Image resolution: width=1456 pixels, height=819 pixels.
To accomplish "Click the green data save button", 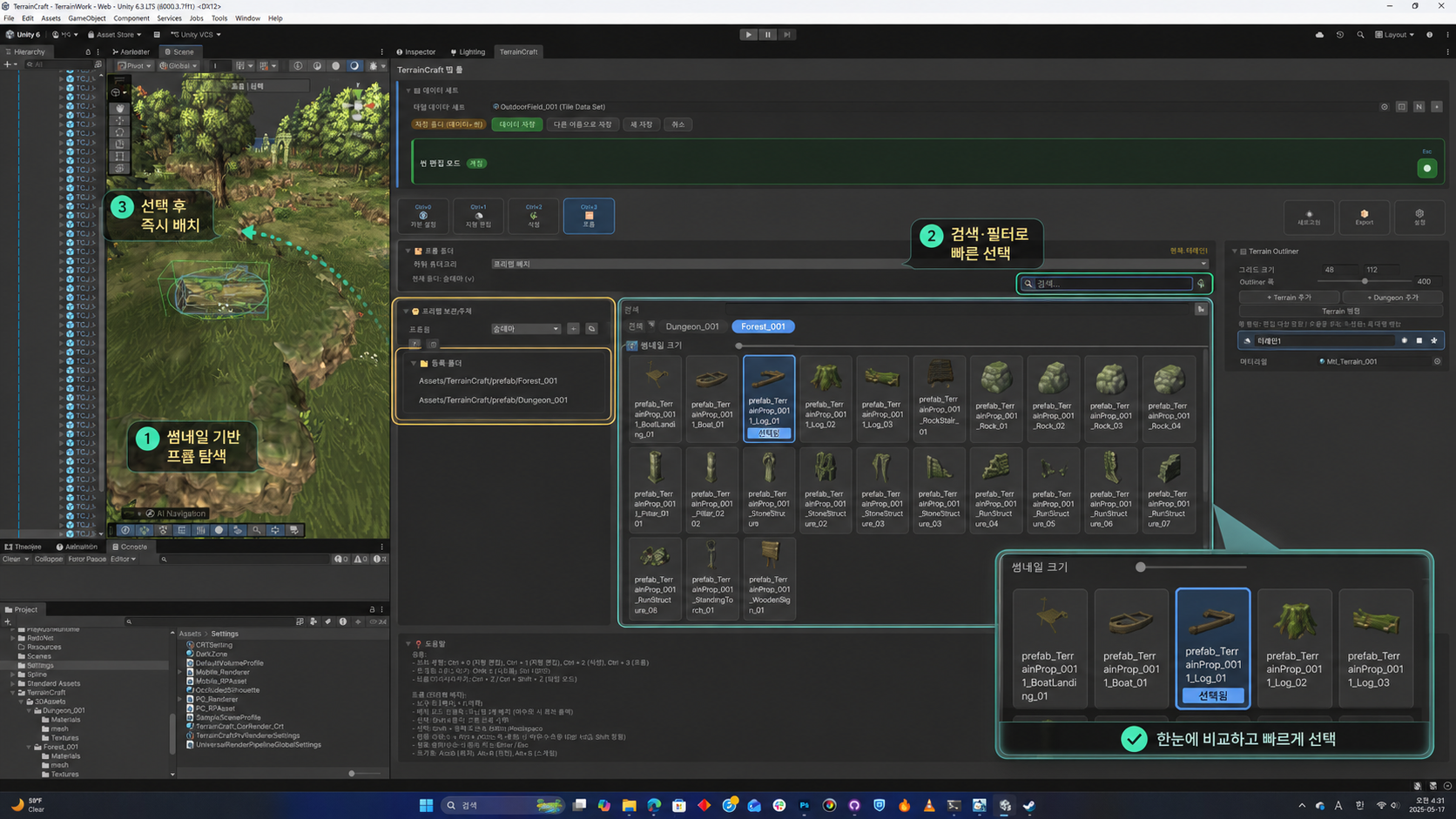I will pyautogui.click(x=517, y=124).
